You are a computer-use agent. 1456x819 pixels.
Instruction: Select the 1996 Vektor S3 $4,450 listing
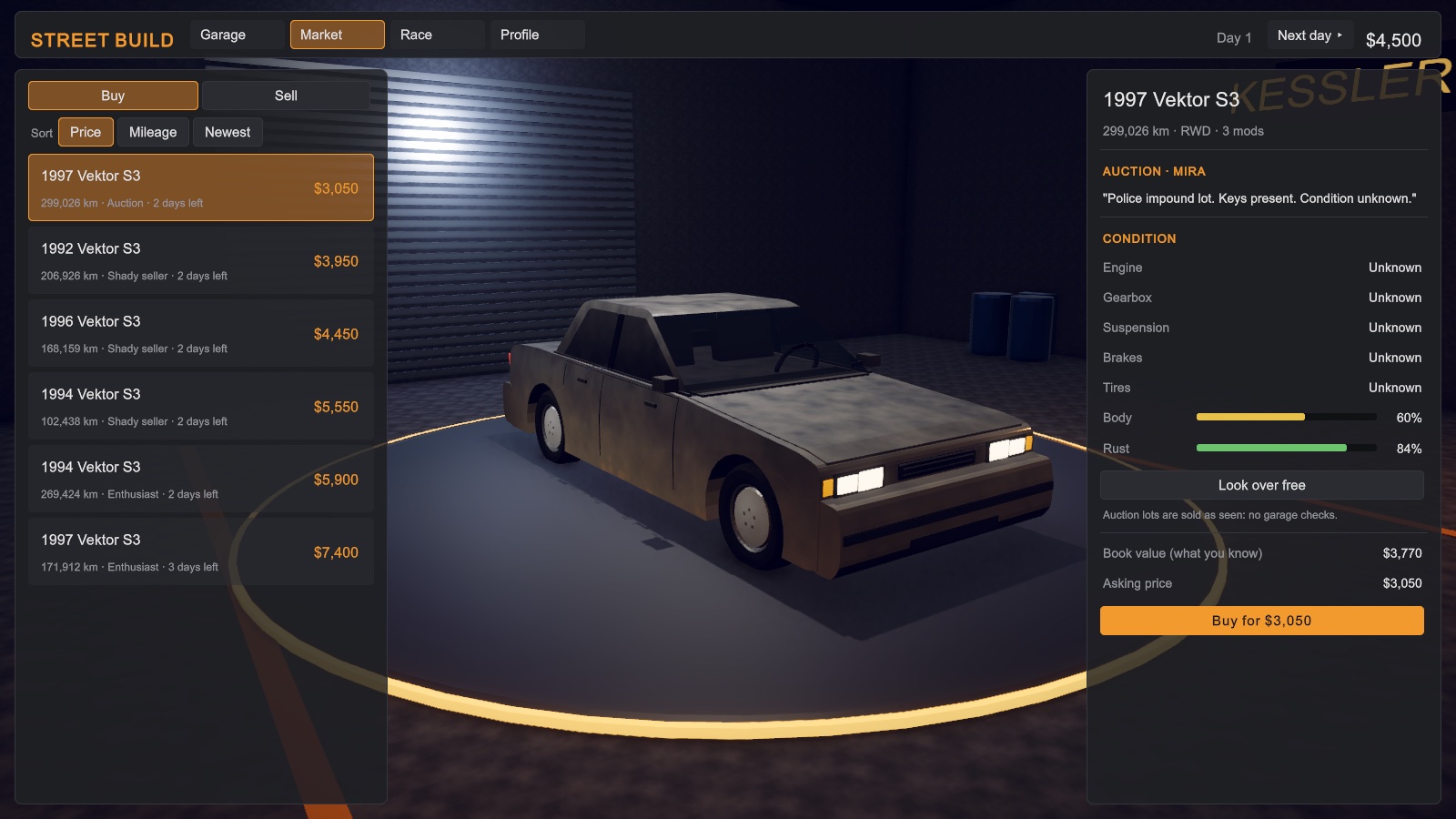(x=201, y=333)
